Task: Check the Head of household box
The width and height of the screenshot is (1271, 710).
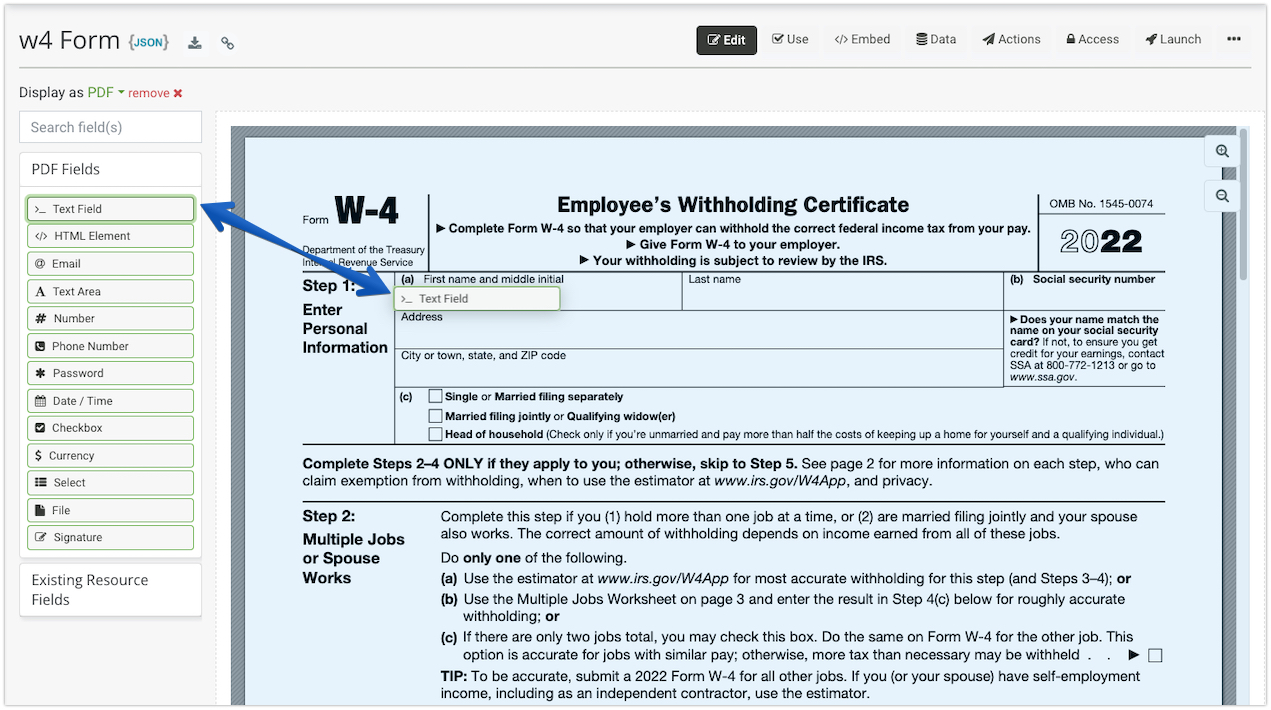Action: pyautogui.click(x=435, y=434)
